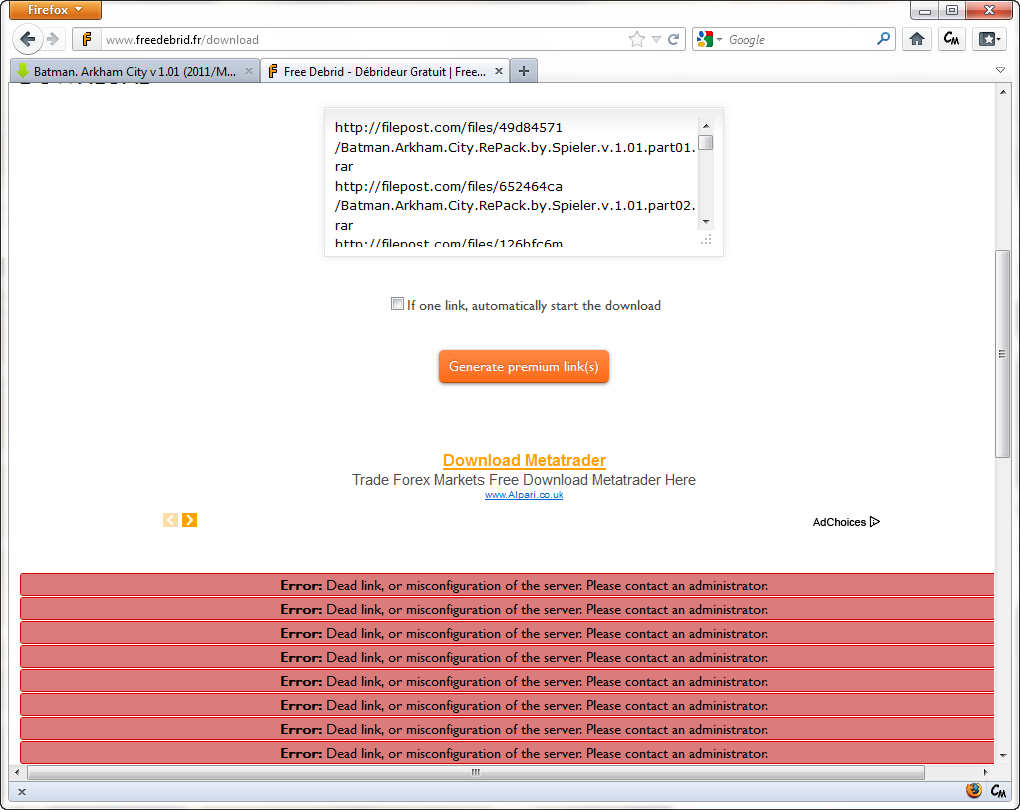
Task: Click the page scroll down arrow
Action: coord(1002,756)
